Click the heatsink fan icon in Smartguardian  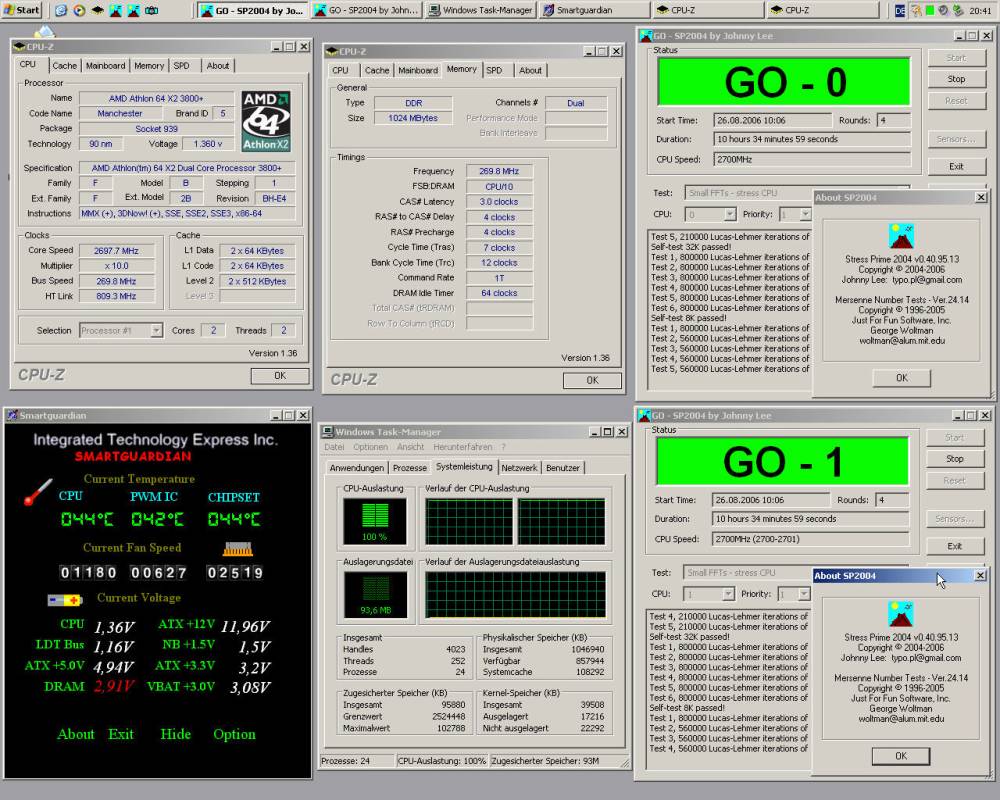click(x=237, y=548)
